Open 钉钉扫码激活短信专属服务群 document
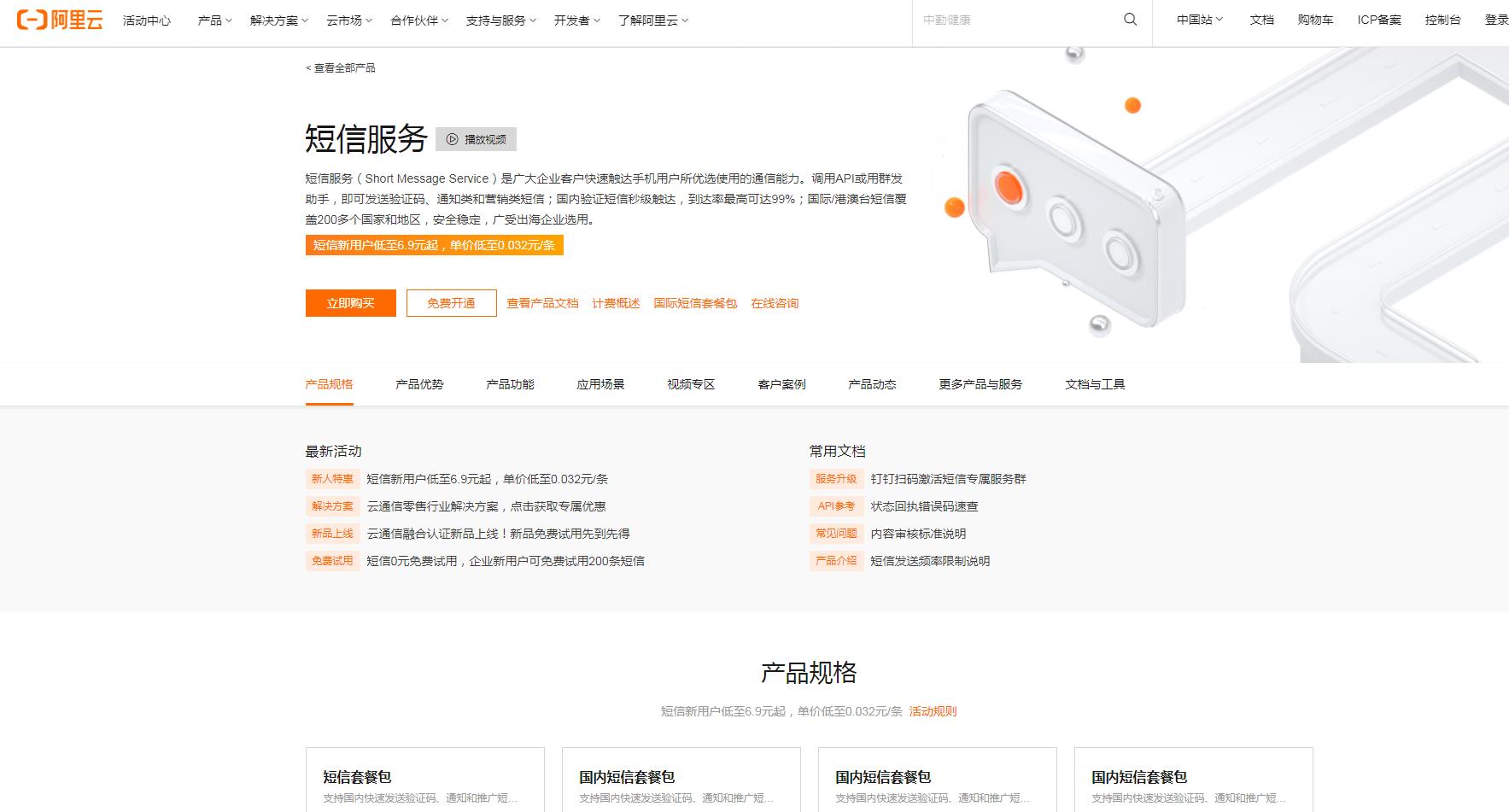 click(x=948, y=479)
